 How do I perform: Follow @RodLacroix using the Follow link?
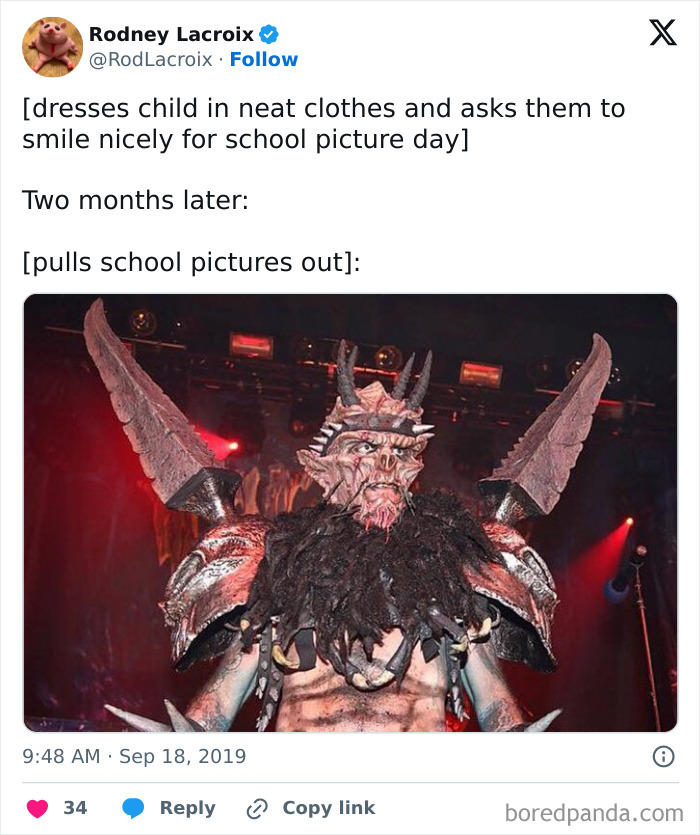pyautogui.click(x=264, y=60)
